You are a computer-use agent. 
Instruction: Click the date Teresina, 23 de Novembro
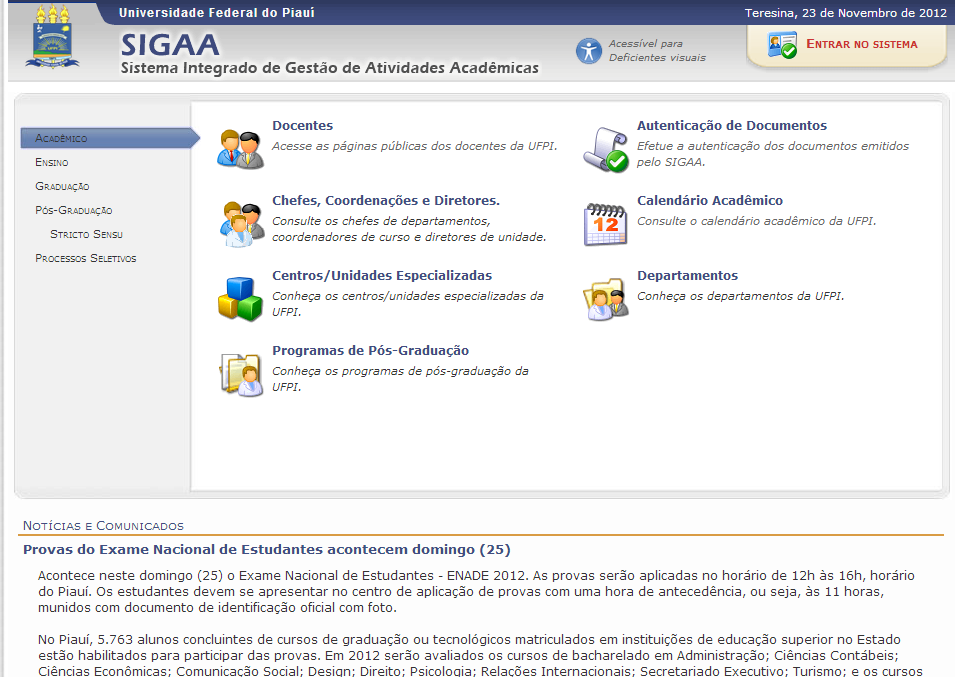pos(846,13)
